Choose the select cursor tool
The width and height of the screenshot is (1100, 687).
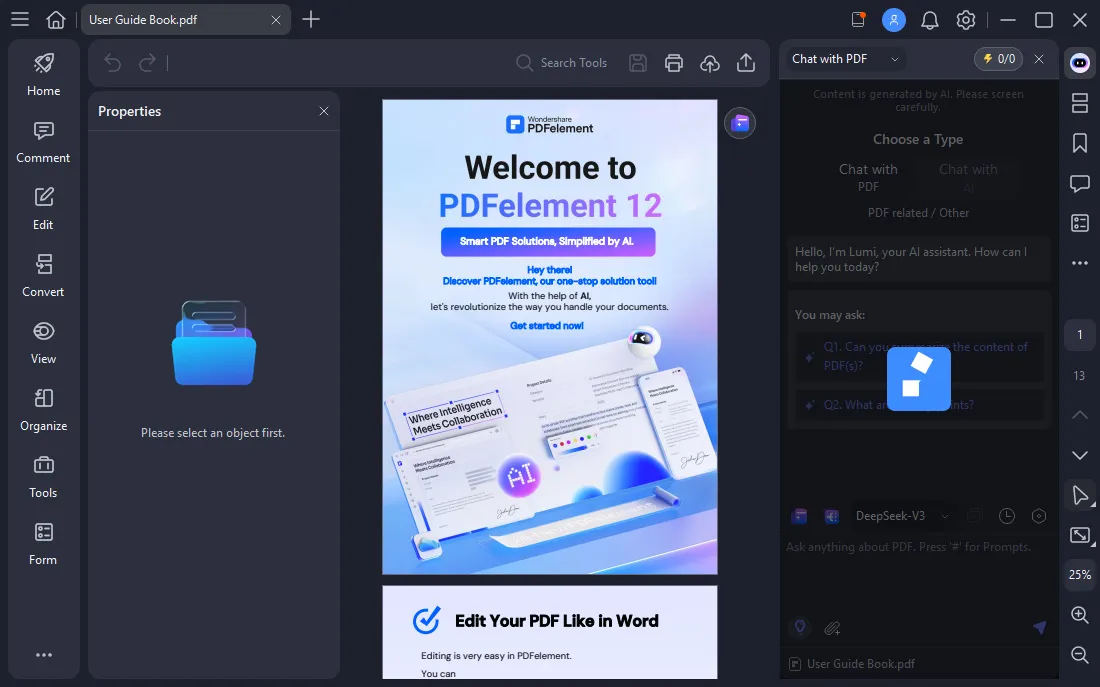(1080, 495)
